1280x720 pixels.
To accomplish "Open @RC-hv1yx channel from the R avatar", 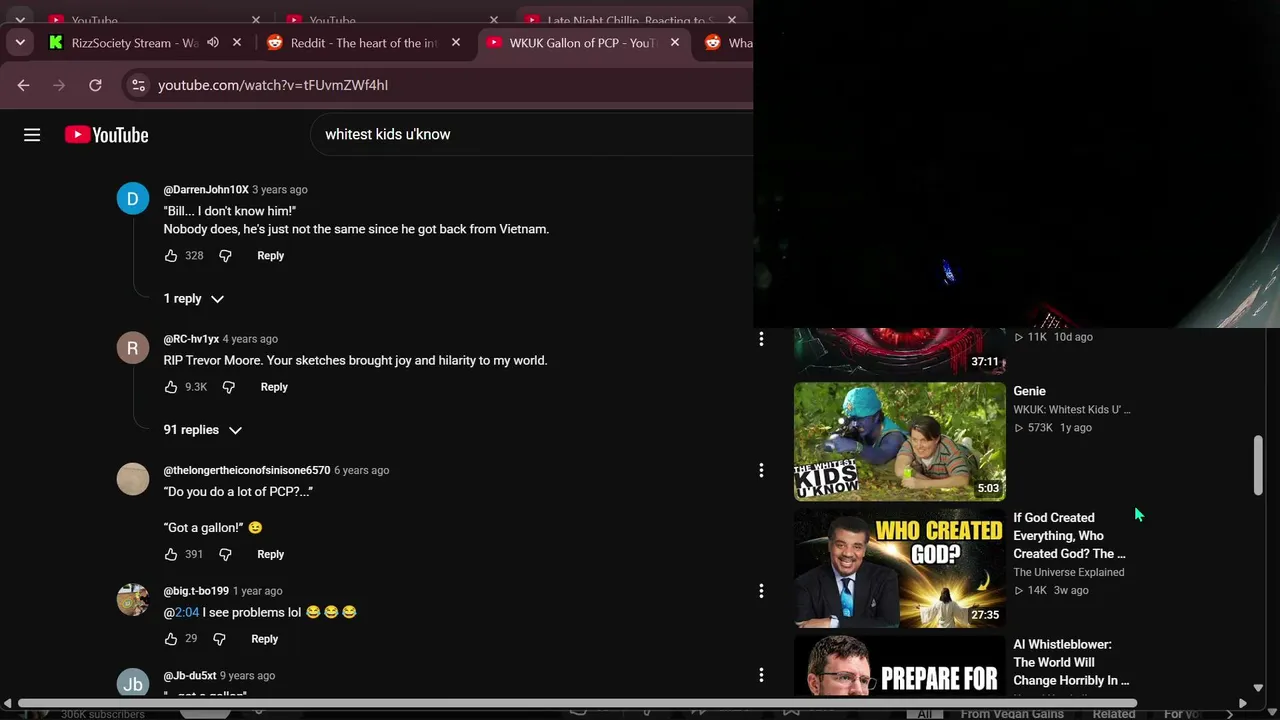I will [x=133, y=348].
